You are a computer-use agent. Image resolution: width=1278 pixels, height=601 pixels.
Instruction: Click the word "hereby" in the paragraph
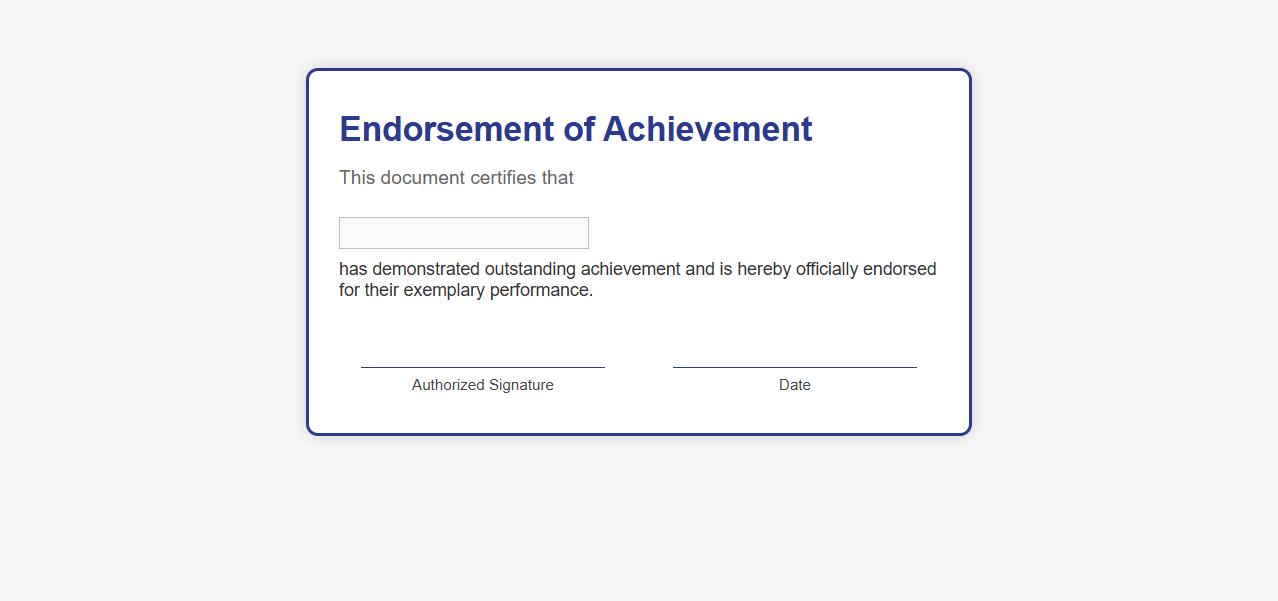click(764, 269)
